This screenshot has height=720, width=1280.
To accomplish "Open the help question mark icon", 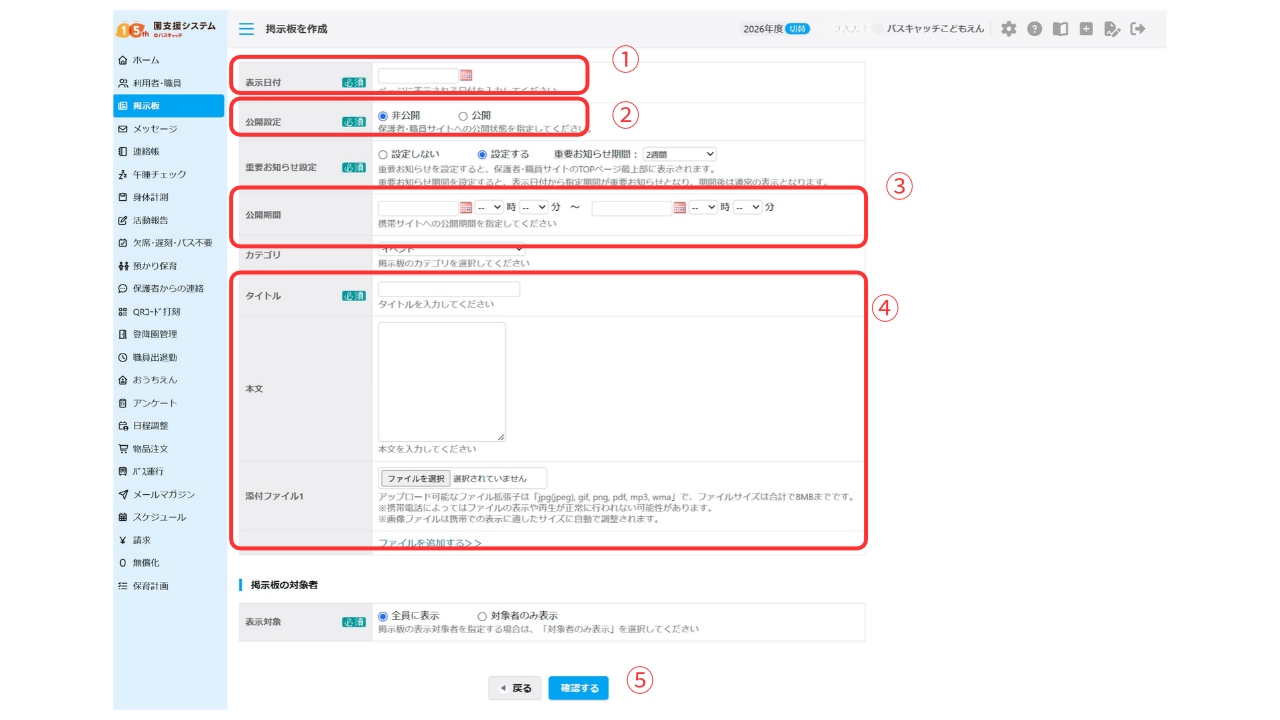I will (x=1035, y=29).
